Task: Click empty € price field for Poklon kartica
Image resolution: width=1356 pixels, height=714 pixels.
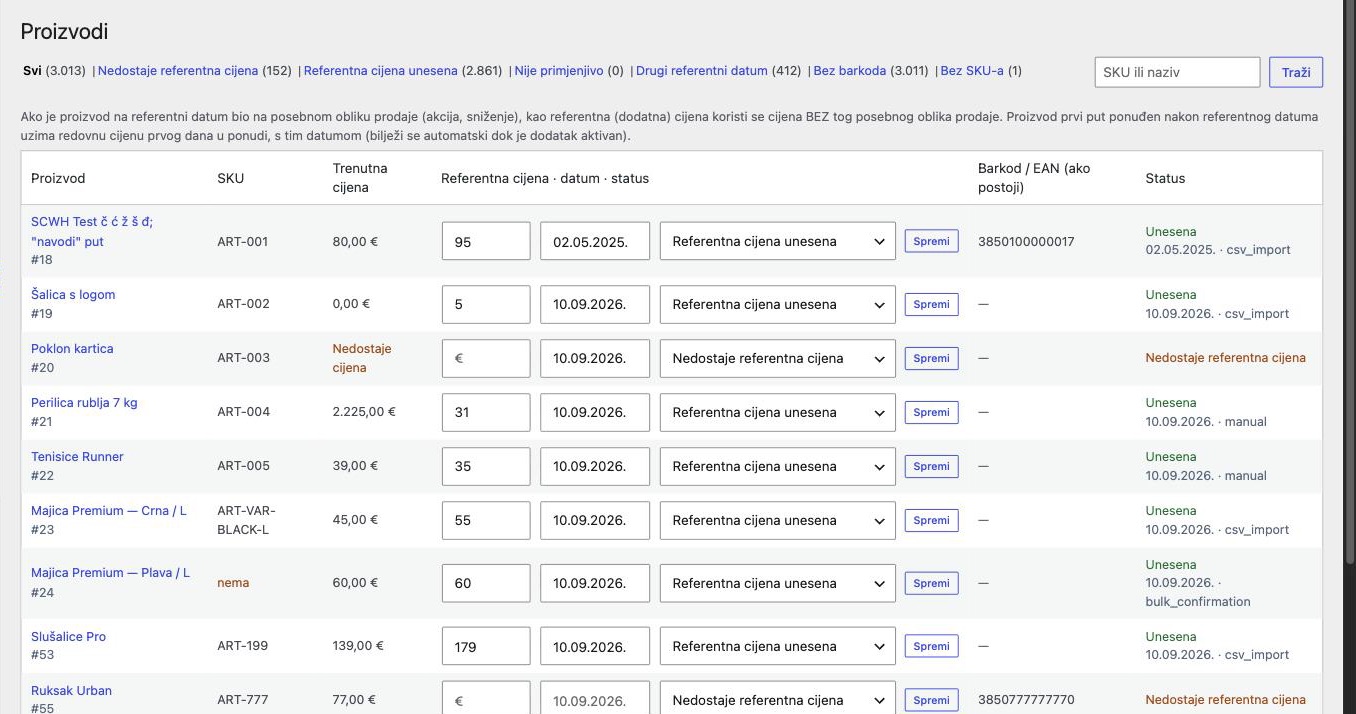Action: [486, 358]
